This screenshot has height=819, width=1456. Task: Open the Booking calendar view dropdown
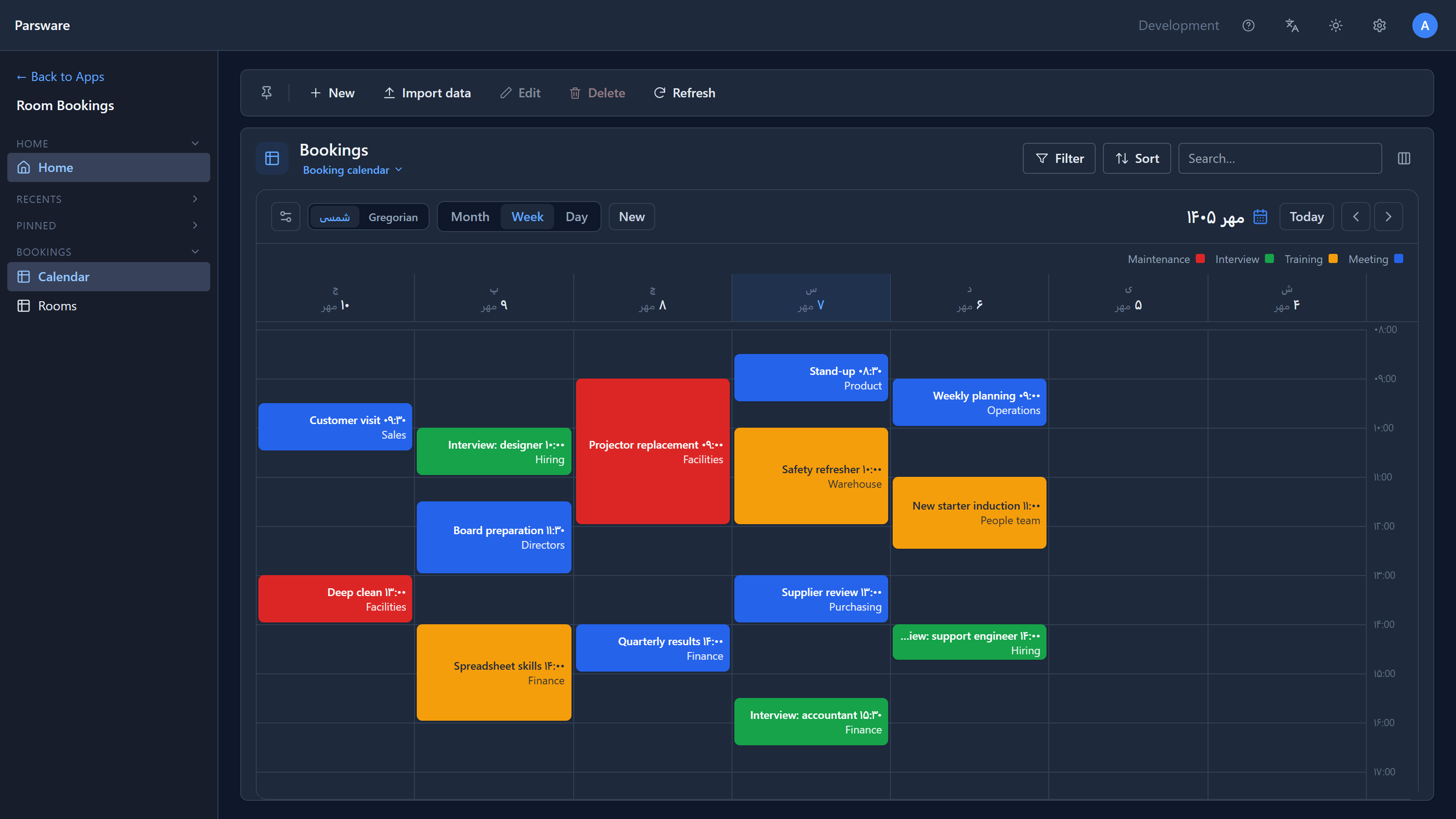tap(353, 170)
